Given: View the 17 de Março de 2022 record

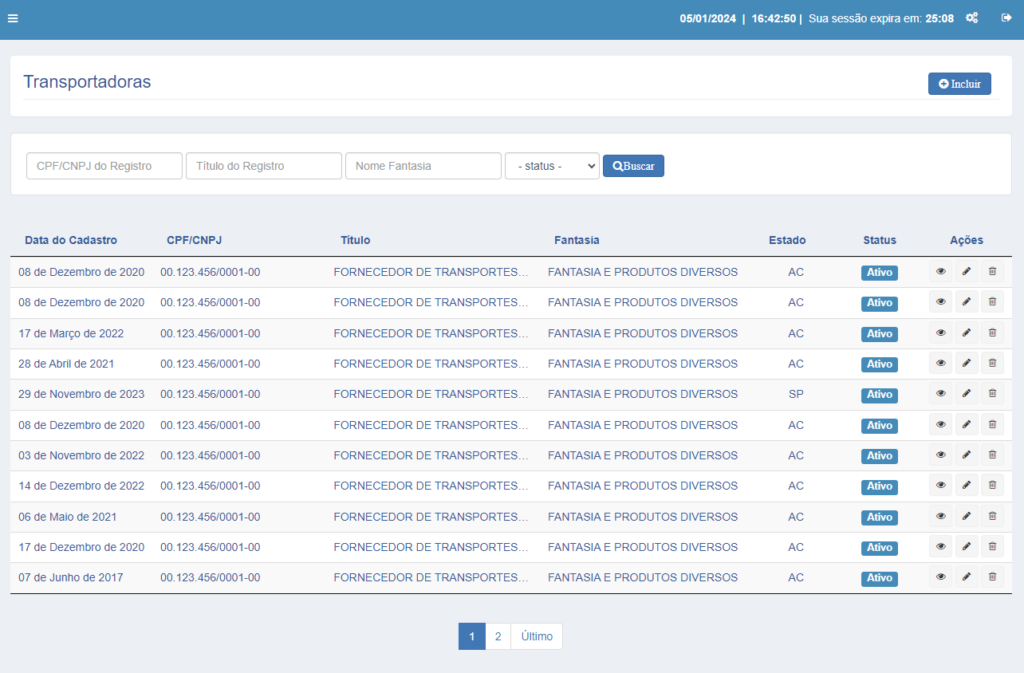Looking at the screenshot, I should click(940, 333).
